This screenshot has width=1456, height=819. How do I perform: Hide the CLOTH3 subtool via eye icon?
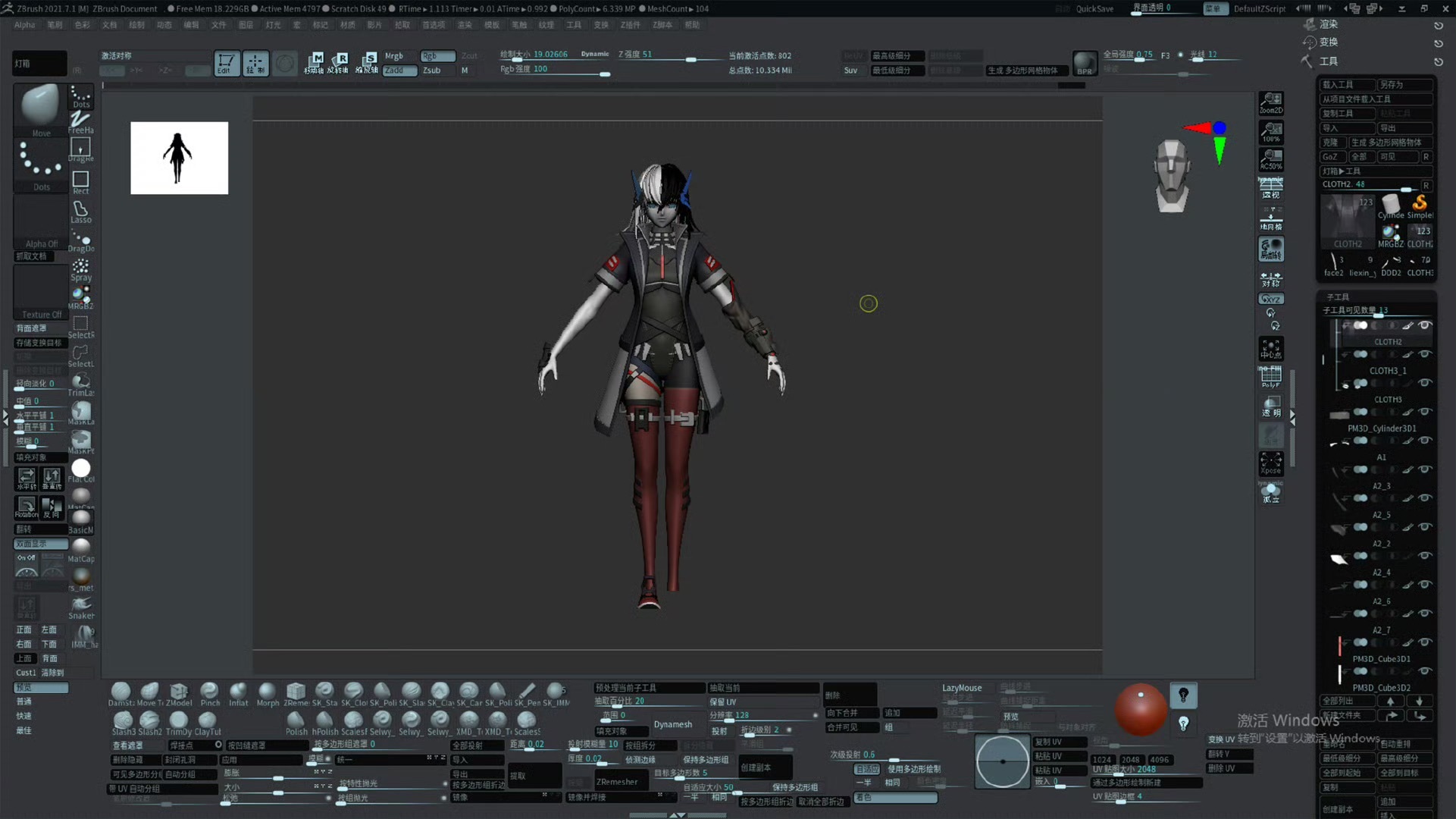(1425, 383)
